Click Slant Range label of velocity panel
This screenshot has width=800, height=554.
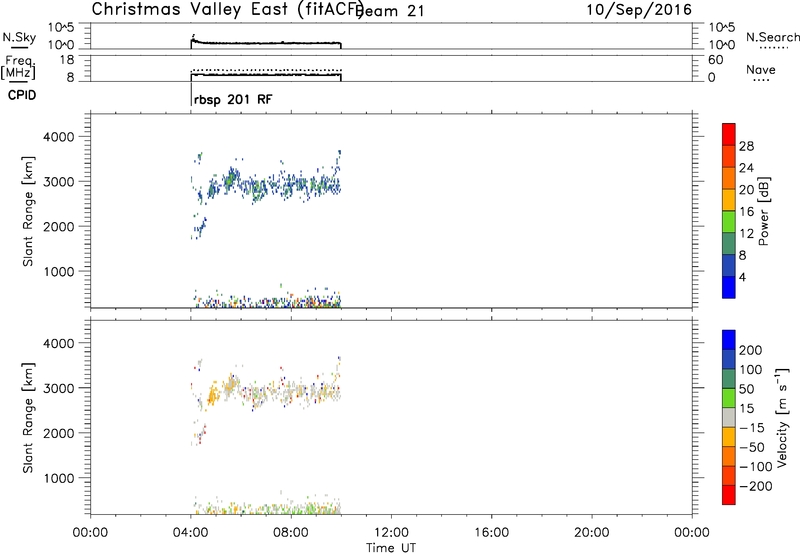(28, 418)
